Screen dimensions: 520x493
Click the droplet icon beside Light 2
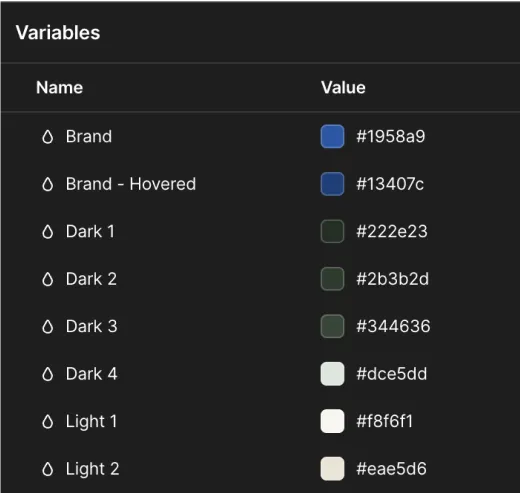click(x=48, y=469)
